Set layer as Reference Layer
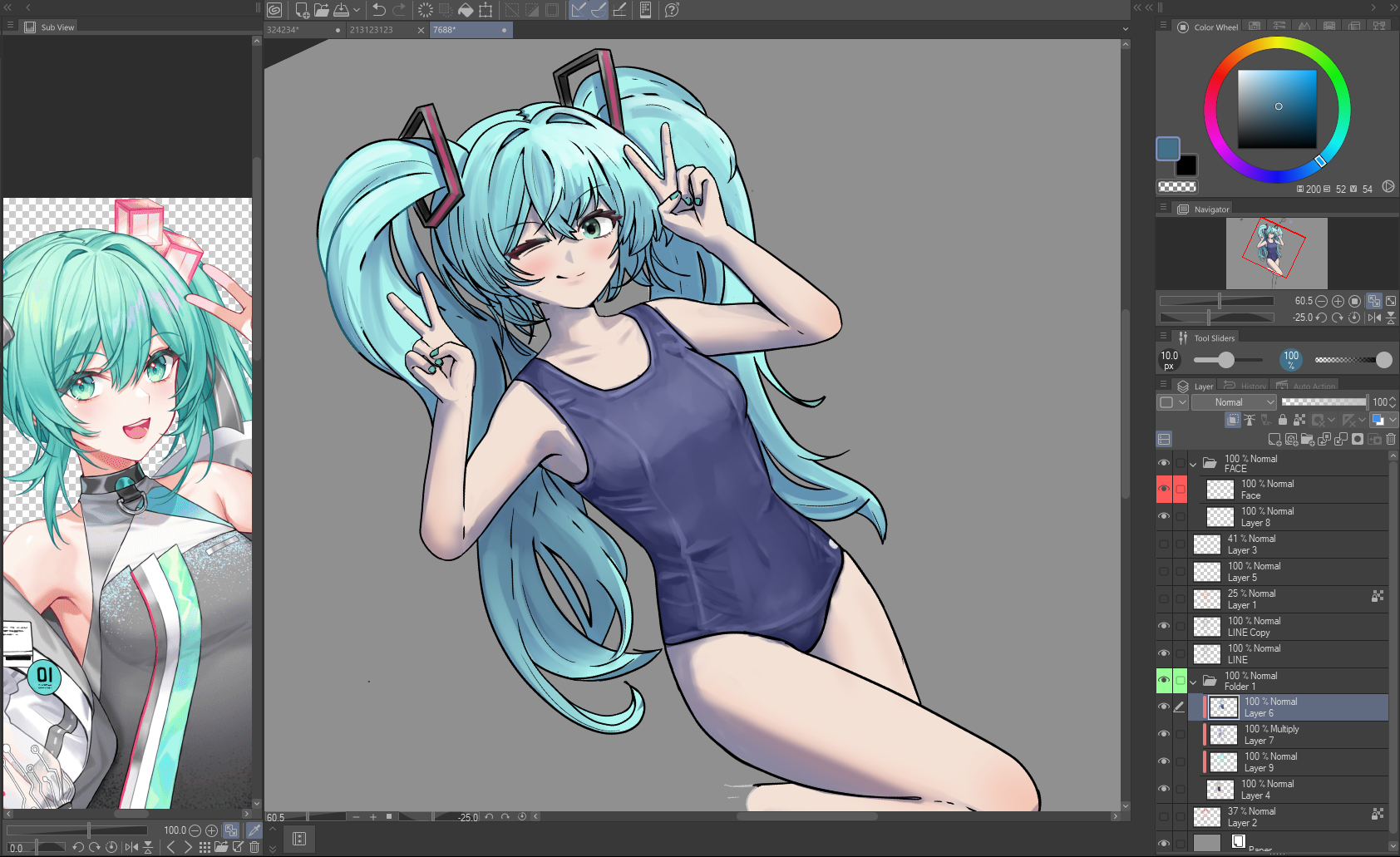Image resolution: width=1400 pixels, height=857 pixels. [x=1250, y=420]
